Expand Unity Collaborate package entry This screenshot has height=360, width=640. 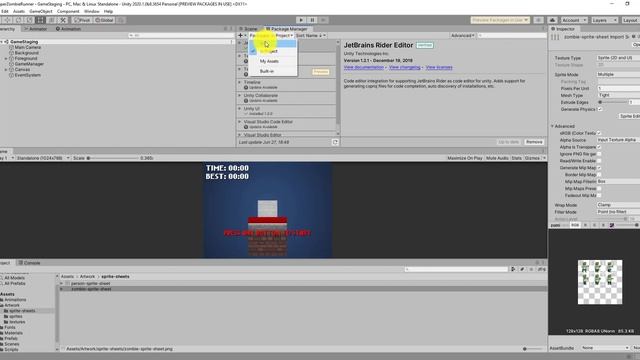coord(240,95)
